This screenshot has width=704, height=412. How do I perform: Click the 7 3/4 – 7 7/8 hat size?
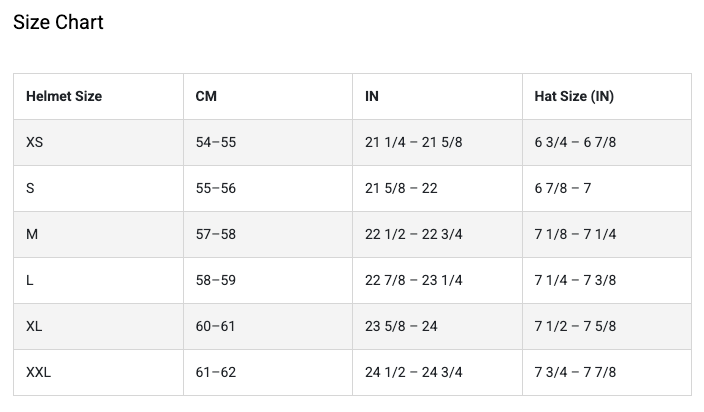pos(575,372)
